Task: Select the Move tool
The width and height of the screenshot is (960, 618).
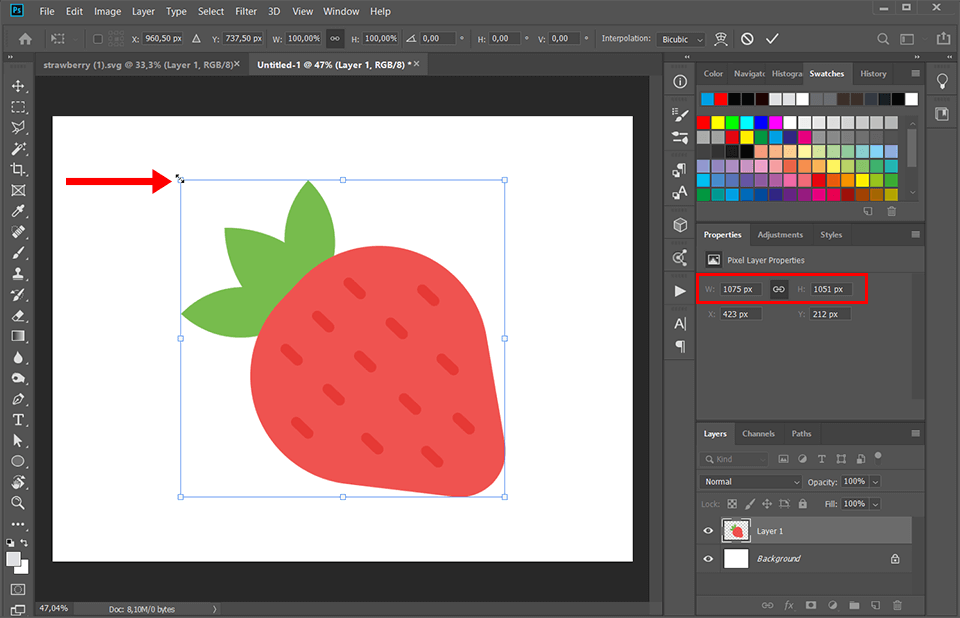Action: (x=18, y=86)
